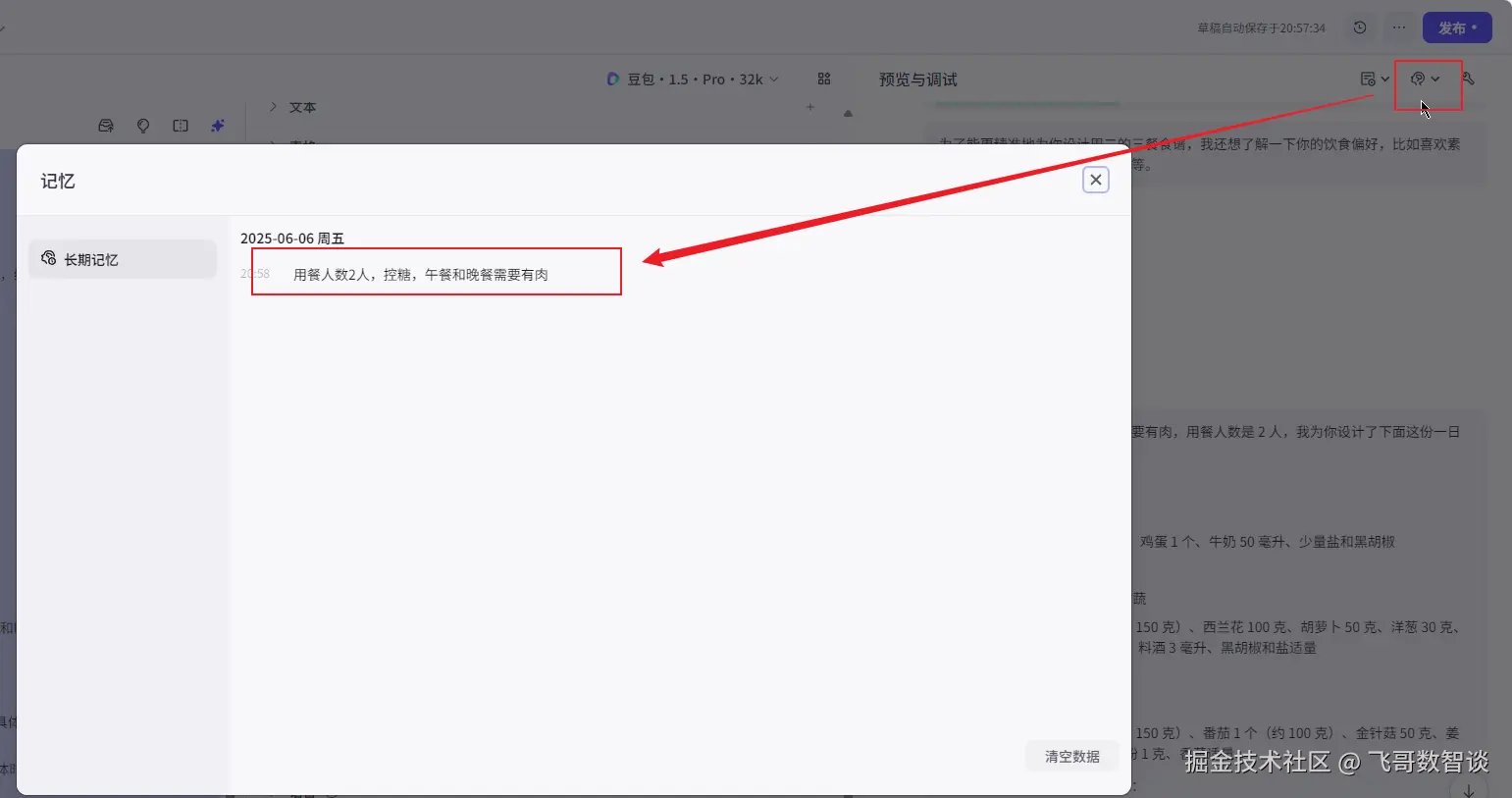Click the 发布 publish button

[x=1457, y=27]
